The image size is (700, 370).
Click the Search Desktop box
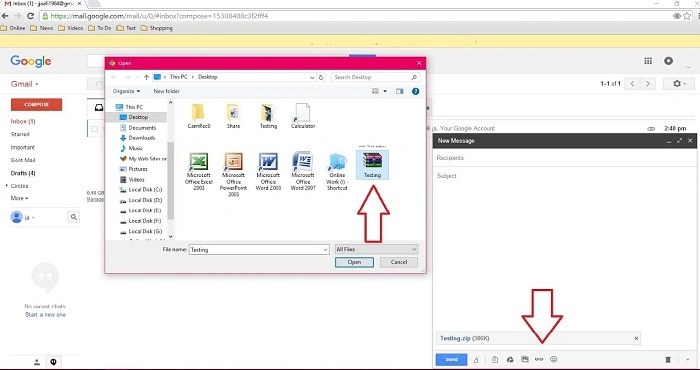click(x=375, y=77)
